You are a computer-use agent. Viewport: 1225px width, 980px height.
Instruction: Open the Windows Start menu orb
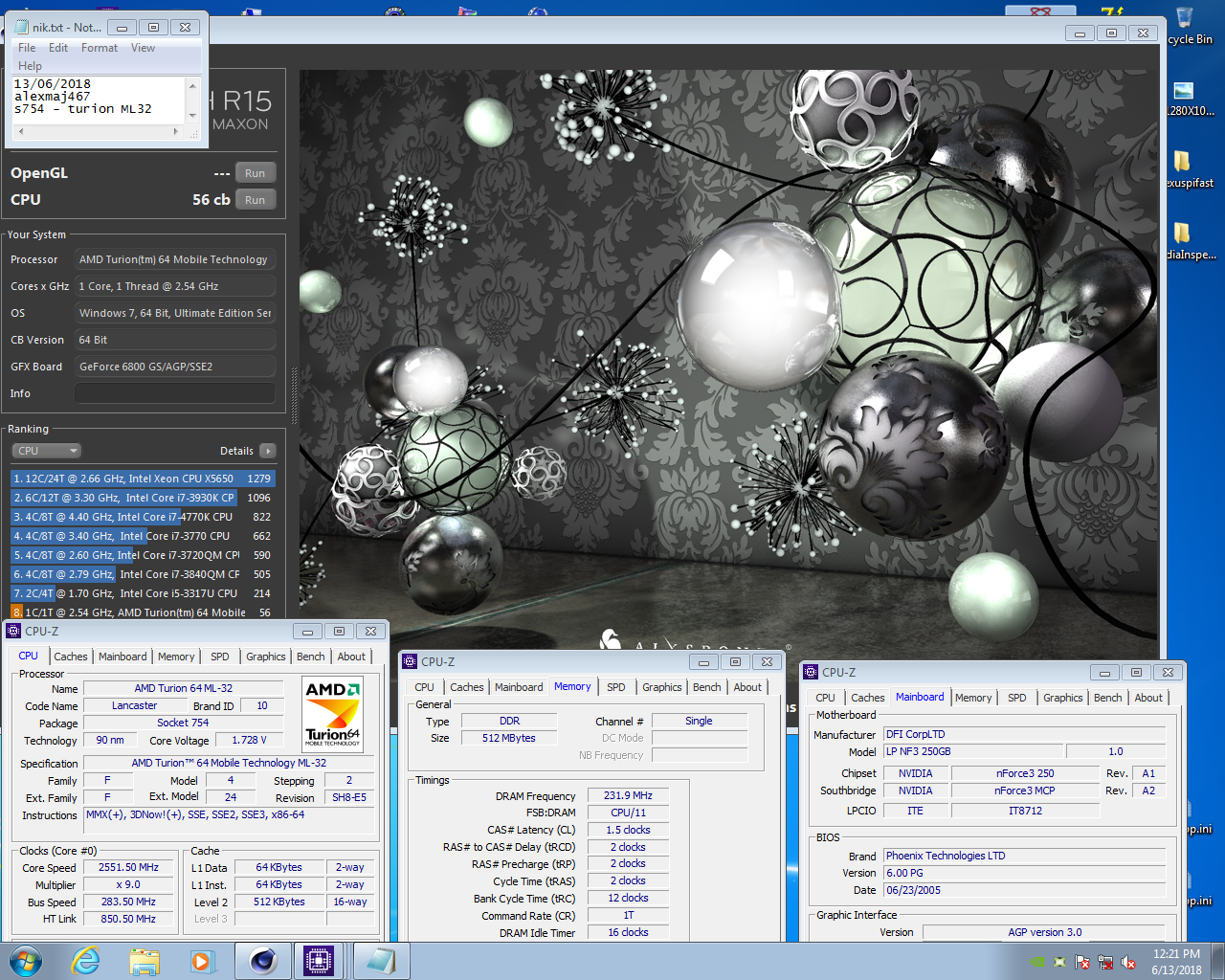(x=26, y=960)
